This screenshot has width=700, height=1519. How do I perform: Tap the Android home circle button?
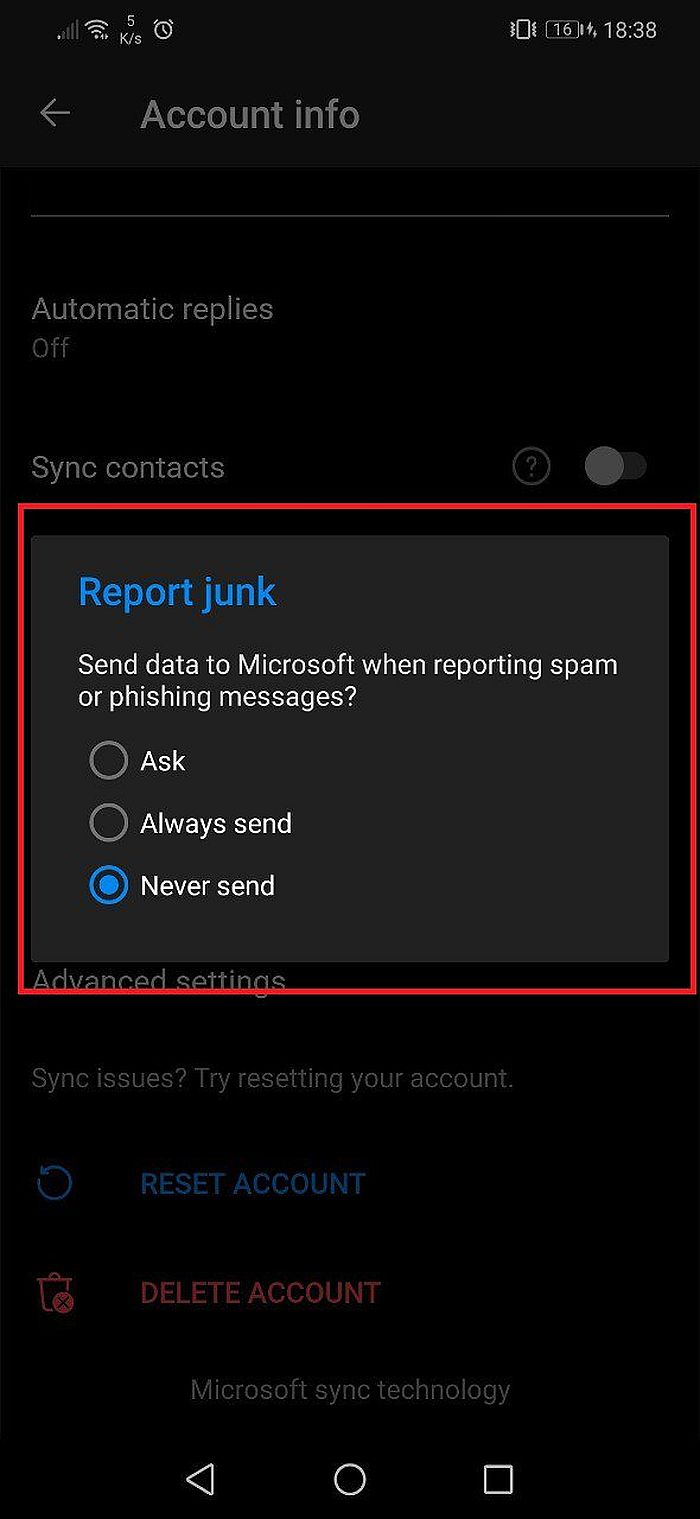[x=350, y=1478]
